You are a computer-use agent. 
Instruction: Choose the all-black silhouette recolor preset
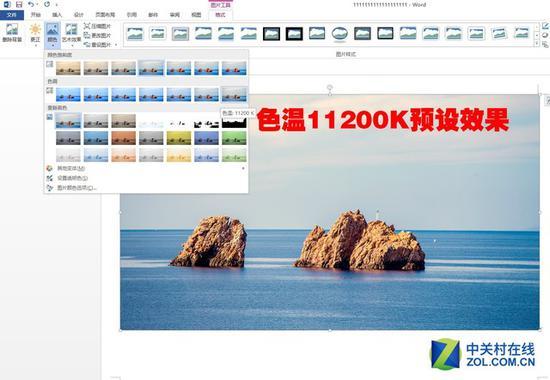[234, 122]
